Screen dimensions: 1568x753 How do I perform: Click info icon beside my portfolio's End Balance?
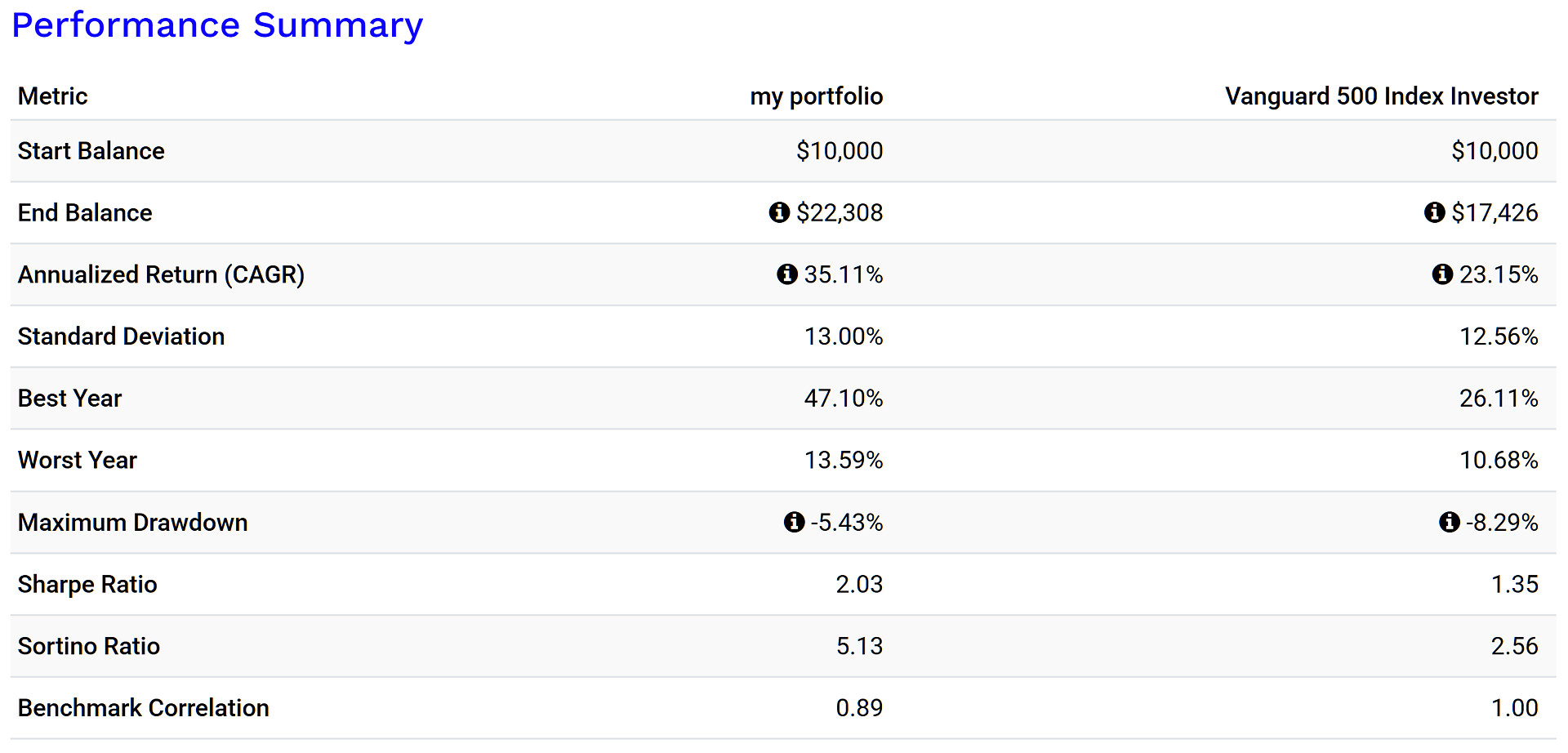[779, 212]
